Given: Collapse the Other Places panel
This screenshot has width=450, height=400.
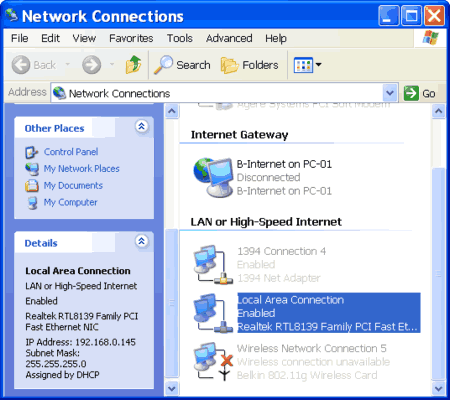Looking at the screenshot, I should tap(142, 126).
